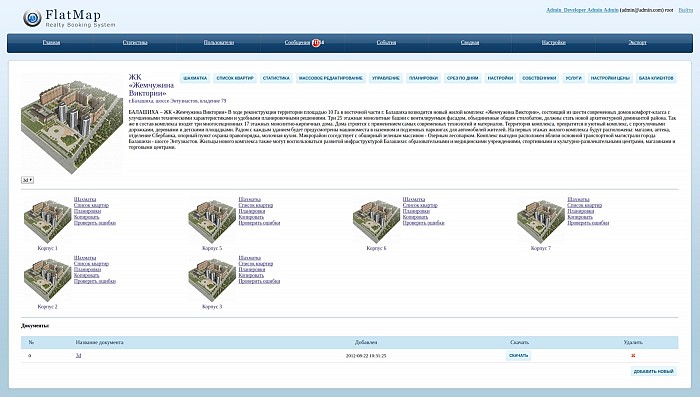Click the Выйти logout link
This screenshot has width=700, height=397.
[686, 10]
